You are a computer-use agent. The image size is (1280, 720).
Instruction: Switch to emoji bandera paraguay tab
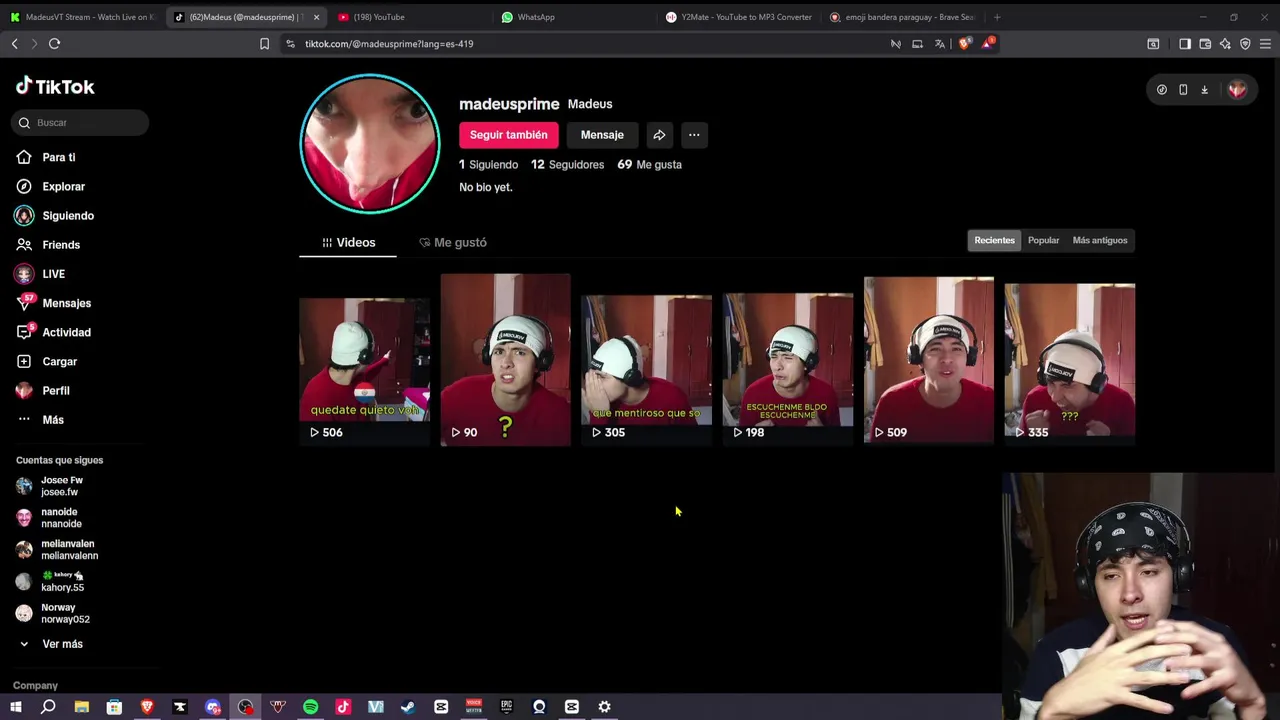click(x=903, y=17)
